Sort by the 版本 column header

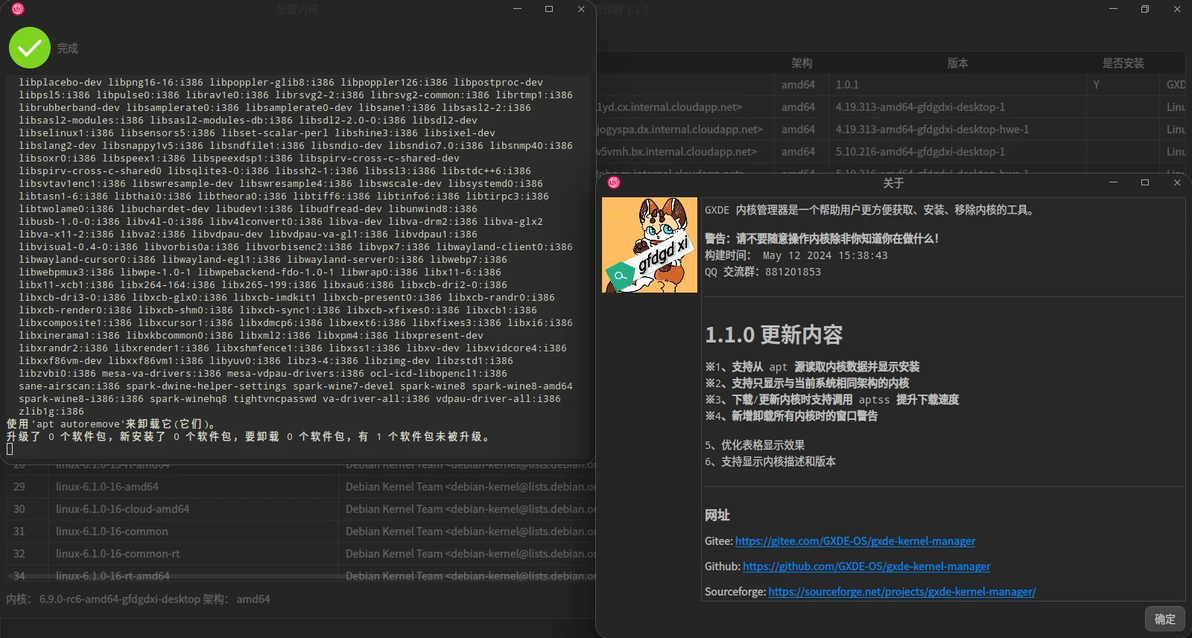click(x=958, y=63)
